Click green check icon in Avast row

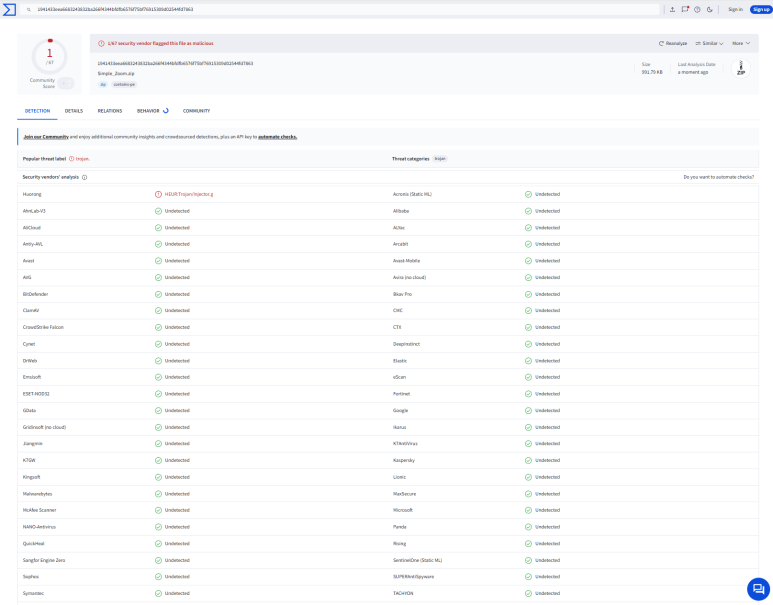[x=158, y=261]
